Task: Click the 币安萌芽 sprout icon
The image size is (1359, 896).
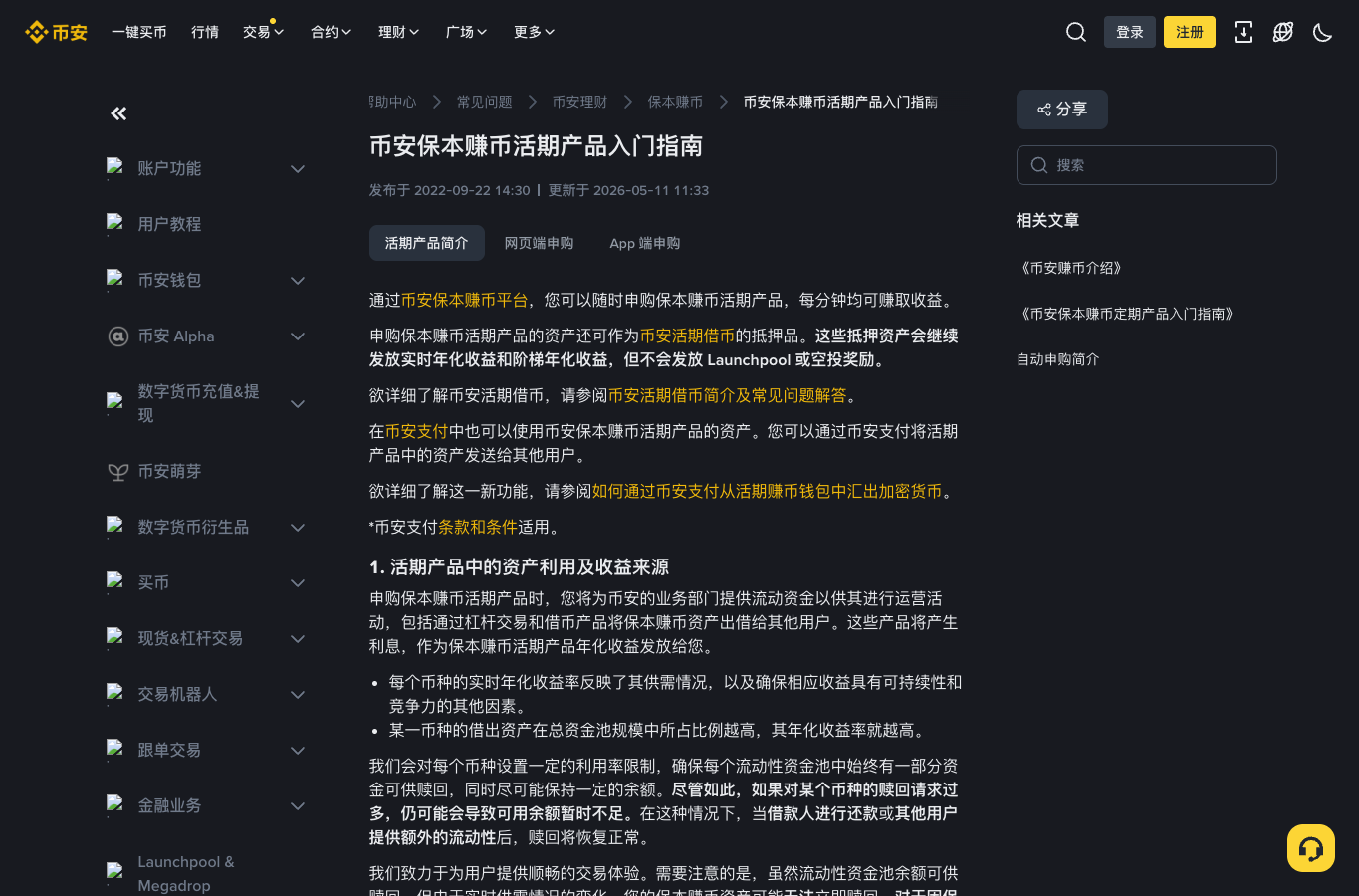Action: point(117,472)
